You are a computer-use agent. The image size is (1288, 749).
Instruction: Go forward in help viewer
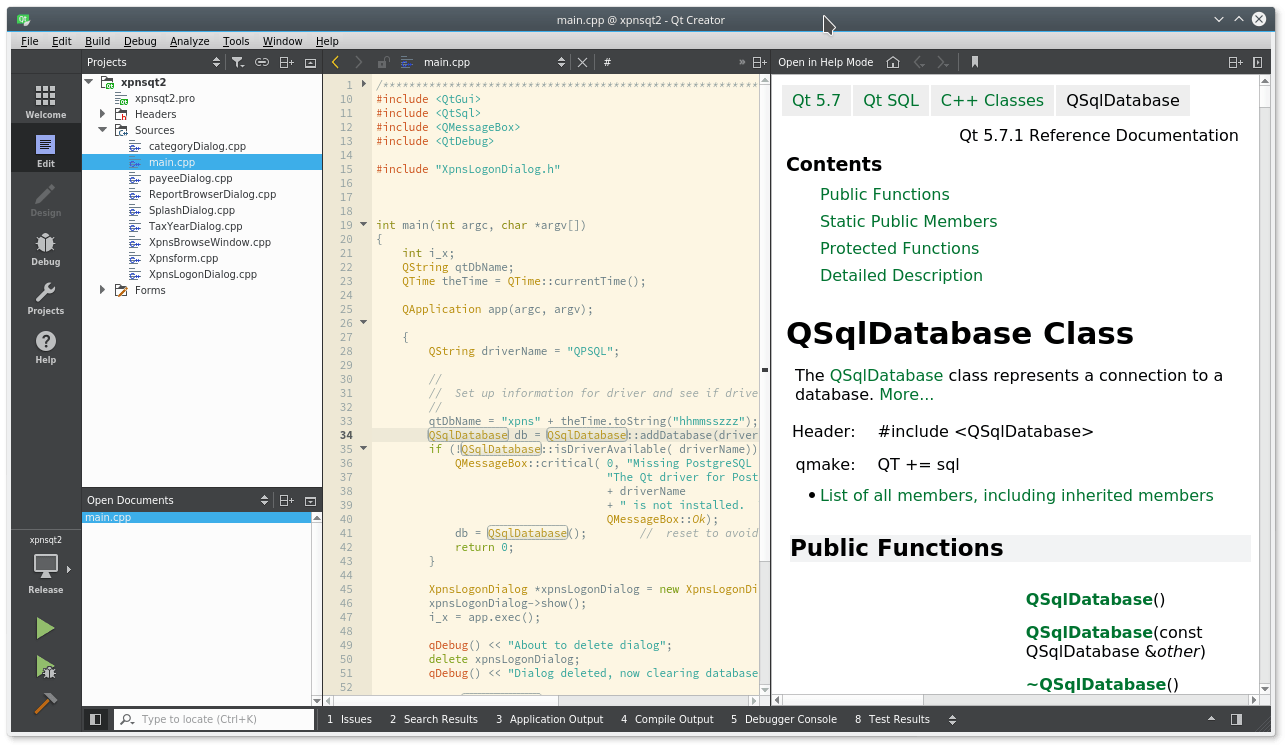tap(944, 62)
